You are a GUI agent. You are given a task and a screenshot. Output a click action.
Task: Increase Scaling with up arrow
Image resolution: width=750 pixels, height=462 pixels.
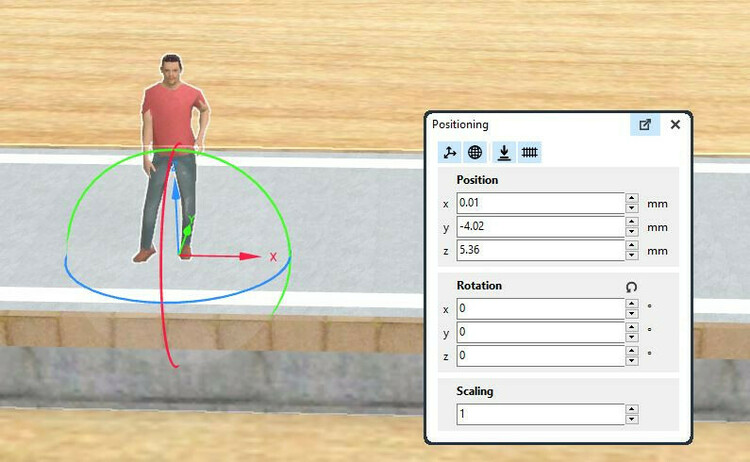coord(632,409)
